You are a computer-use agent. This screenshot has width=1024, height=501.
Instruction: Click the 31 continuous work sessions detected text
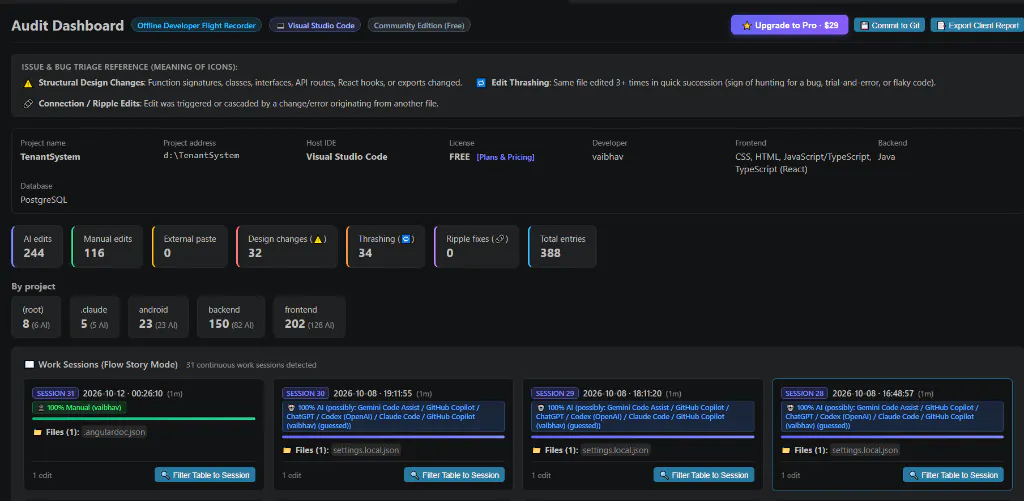tap(251, 365)
